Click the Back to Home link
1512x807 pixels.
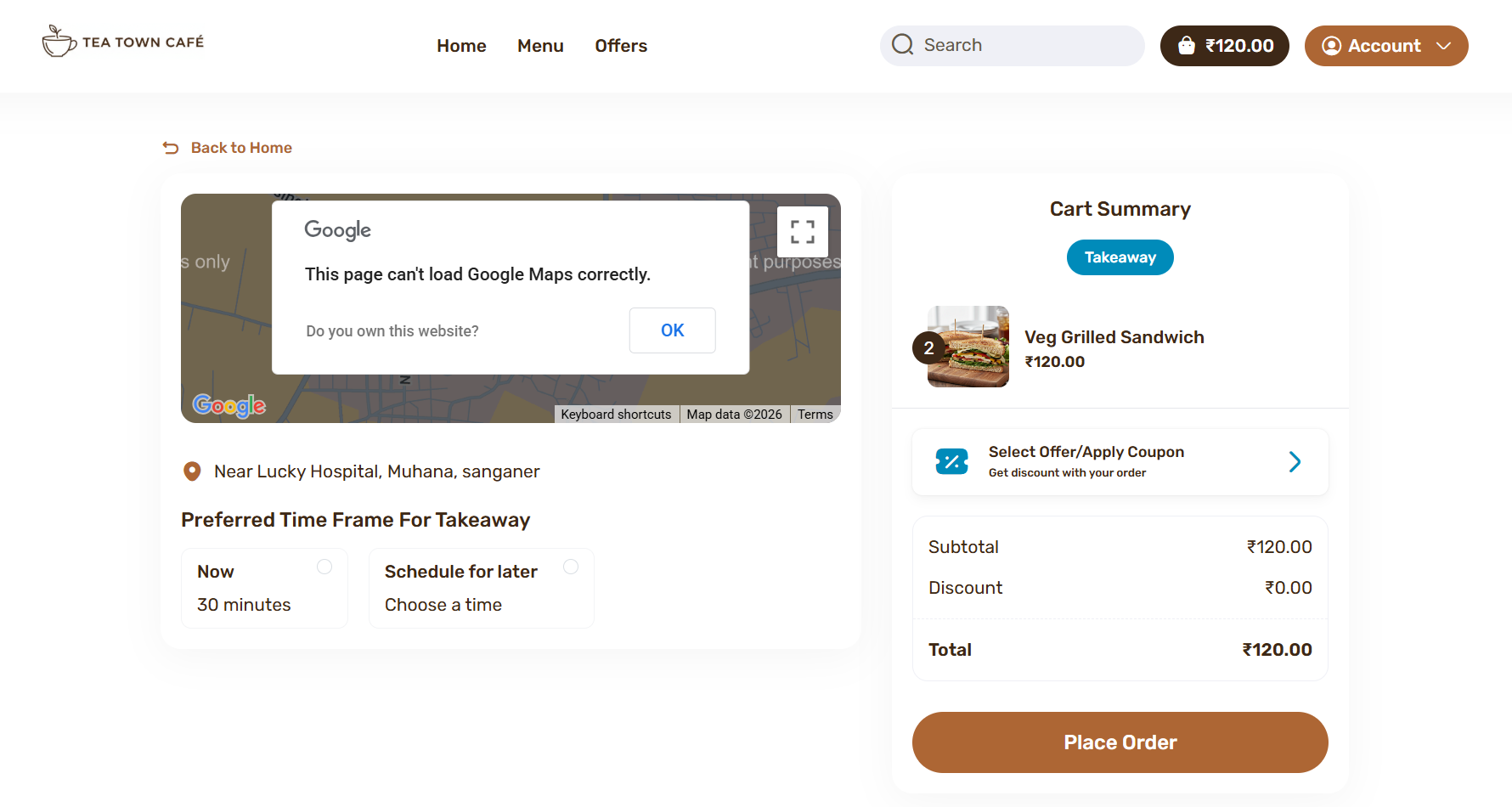pyautogui.click(x=241, y=148)
